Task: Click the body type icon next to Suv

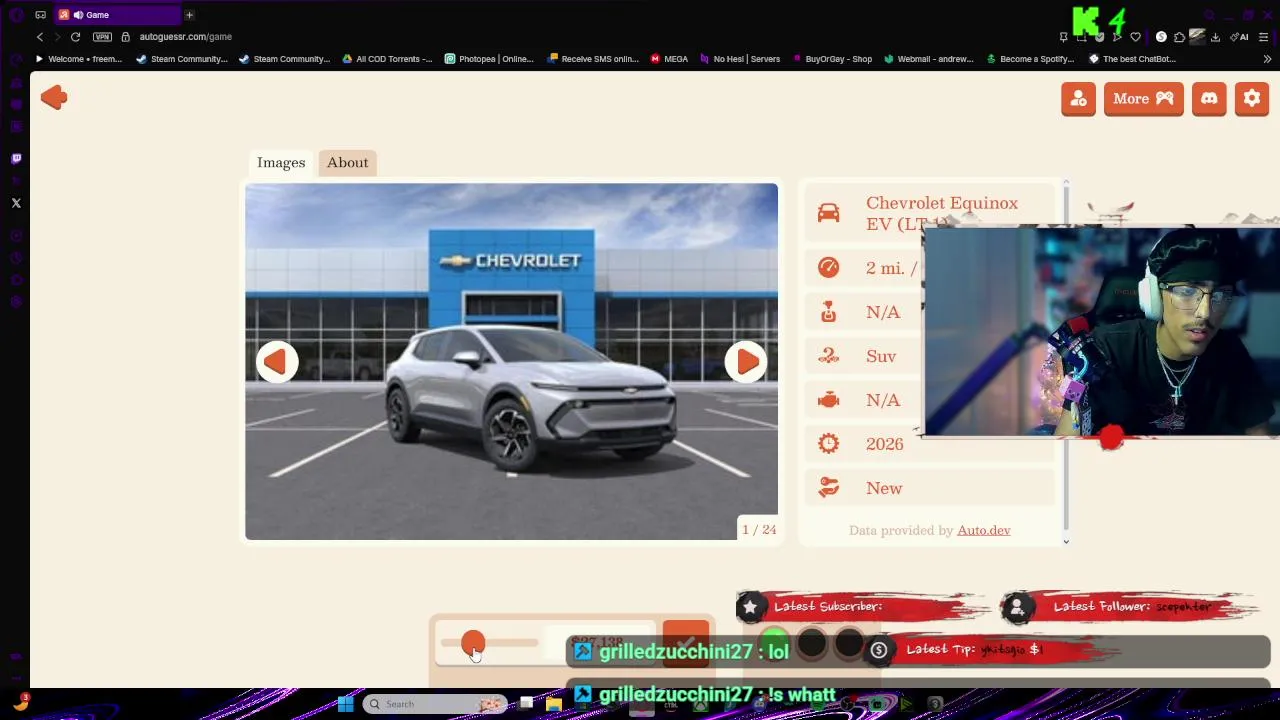Action: point(828,356)
